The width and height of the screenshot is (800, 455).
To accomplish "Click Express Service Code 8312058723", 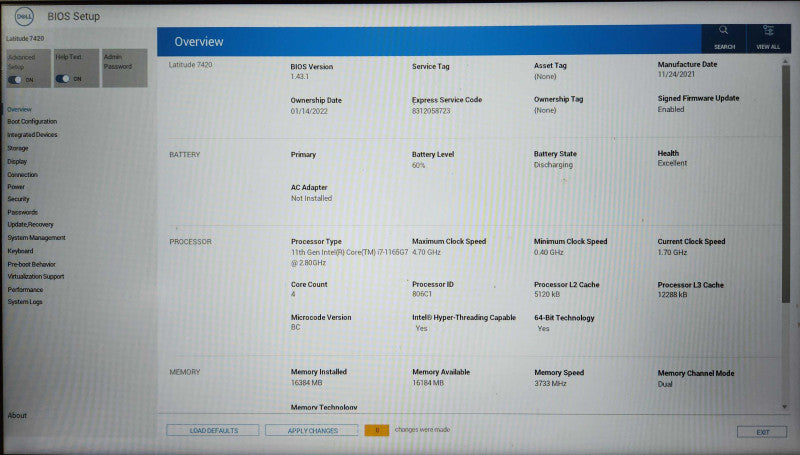I will click(431, 111).
